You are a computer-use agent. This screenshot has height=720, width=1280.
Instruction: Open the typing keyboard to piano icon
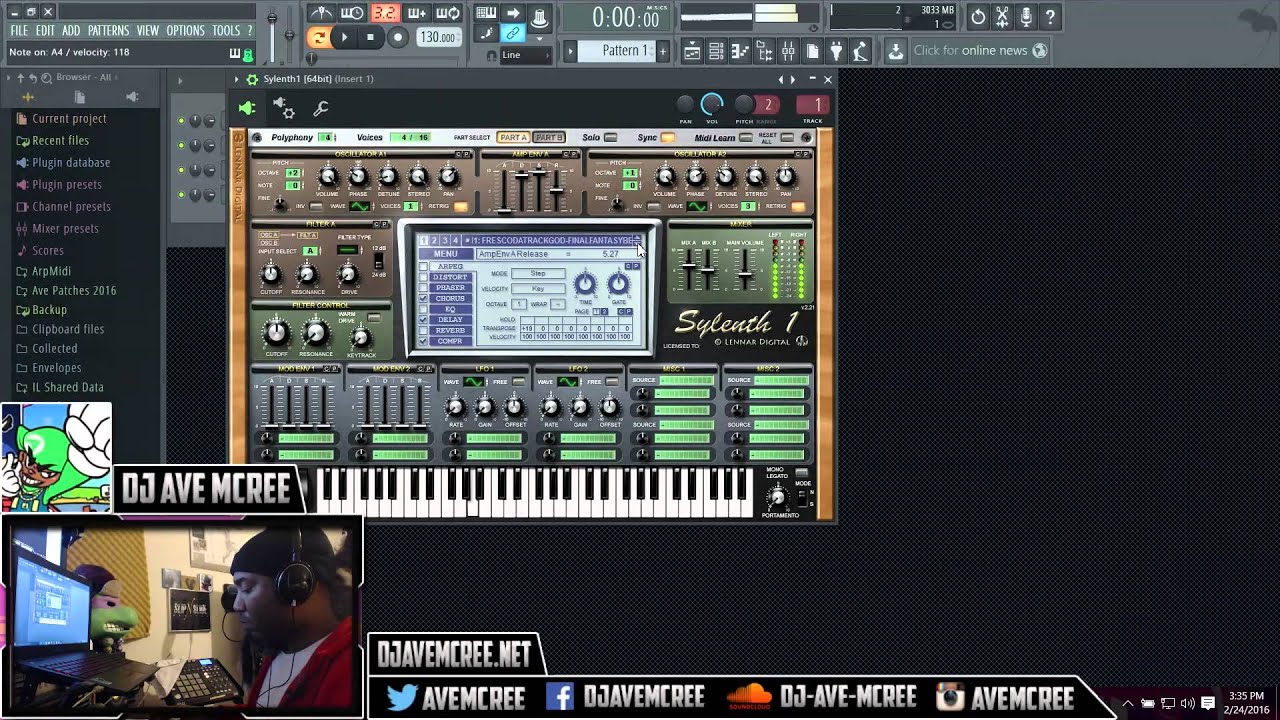click(486, 14)
